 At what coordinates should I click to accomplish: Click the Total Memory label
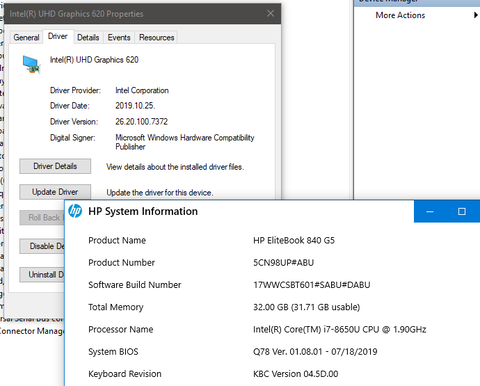[x=116, y=307]
